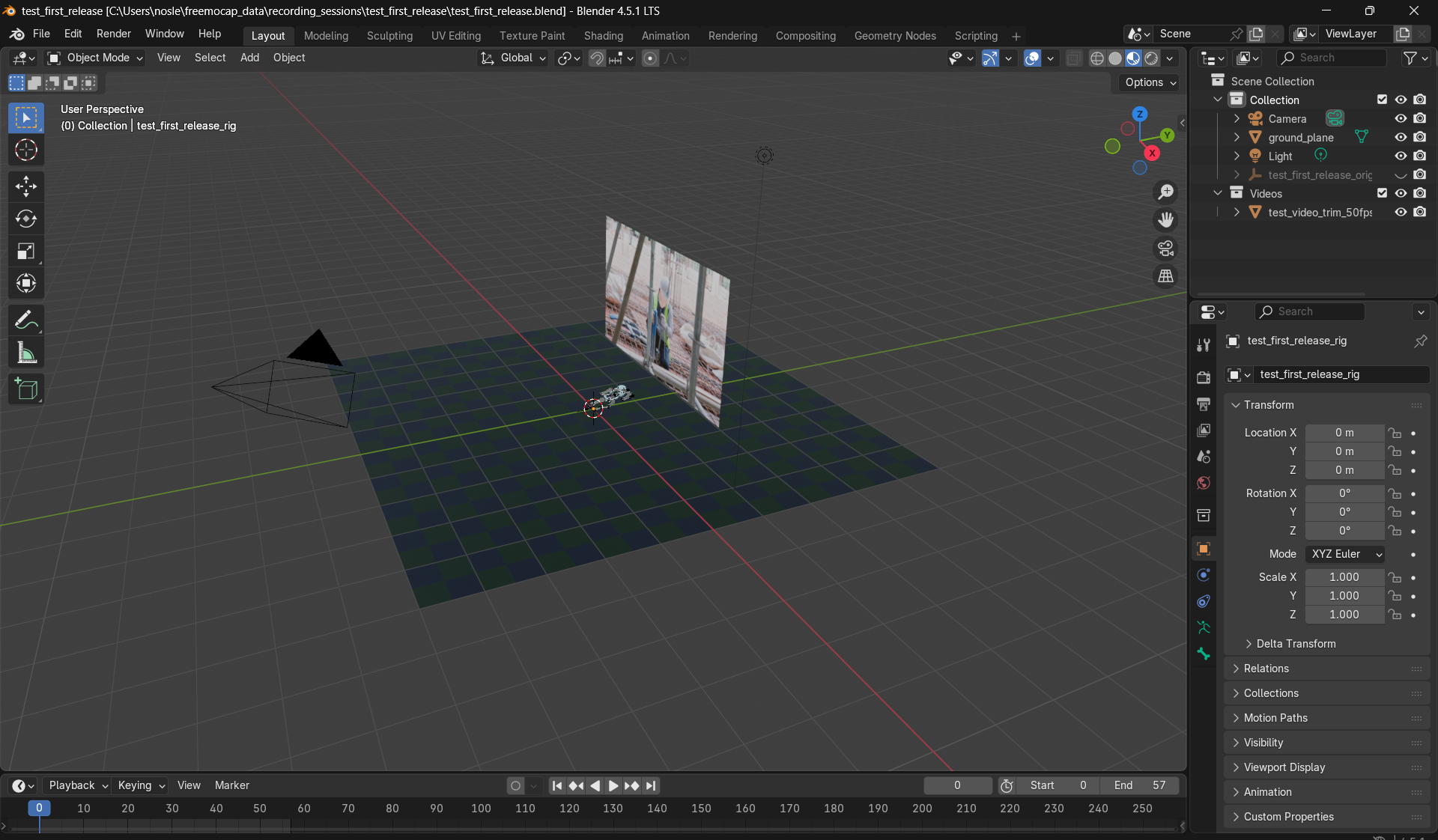This screenshot has height=840, width=1438.
Task: Open the Playback menu in timeline
Action: pyautogui.click(x=78, y=785)
